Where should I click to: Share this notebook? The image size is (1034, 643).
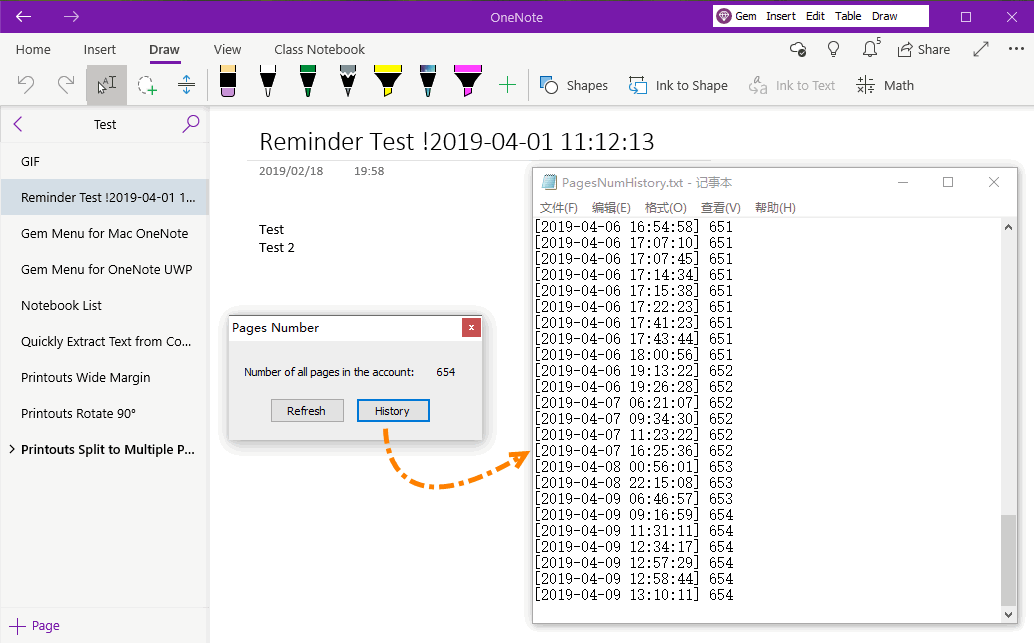click(924, 49)
